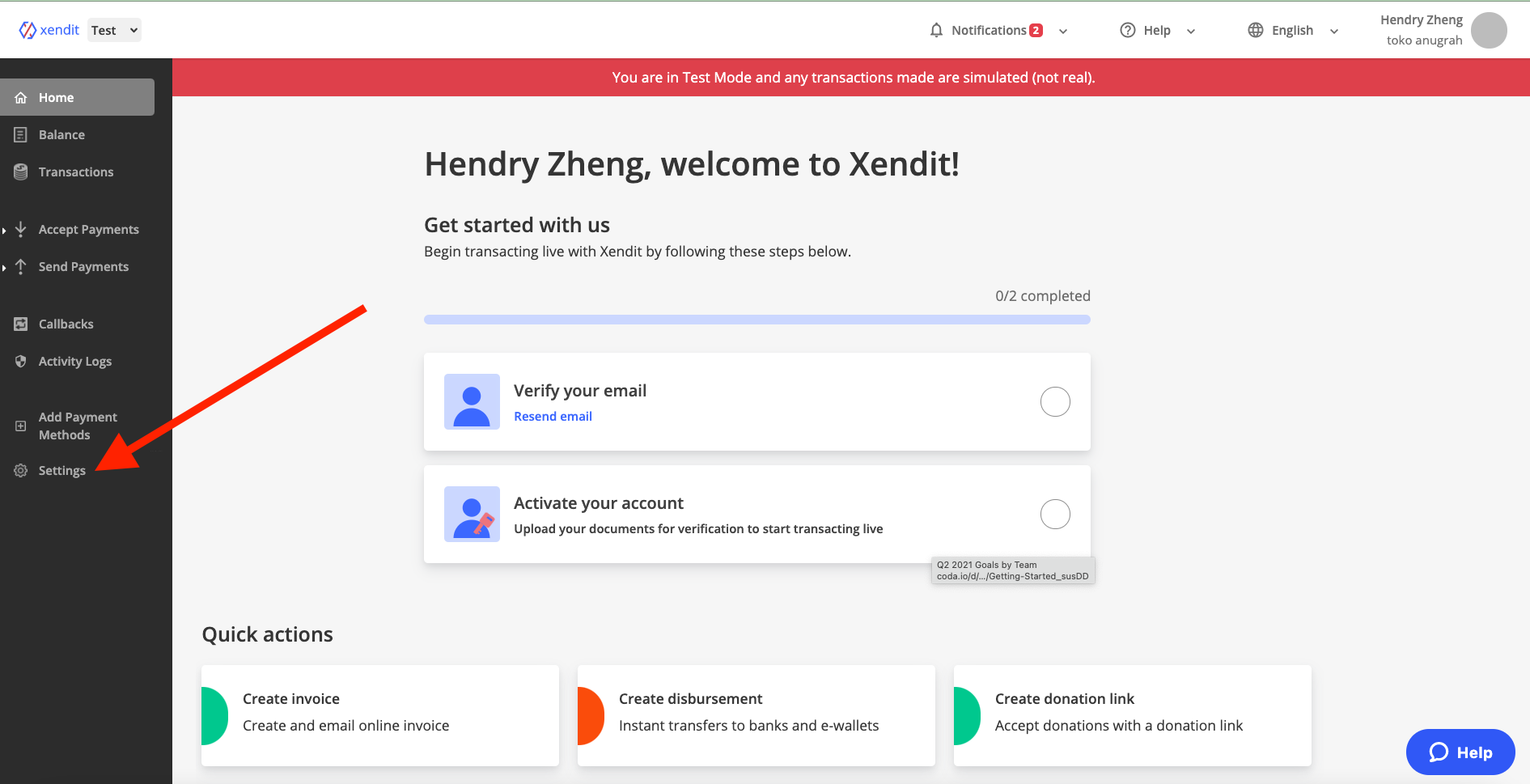Click the 'Quick actions' heading
This screenshot has height=784, width=1530.
point(267,634)
